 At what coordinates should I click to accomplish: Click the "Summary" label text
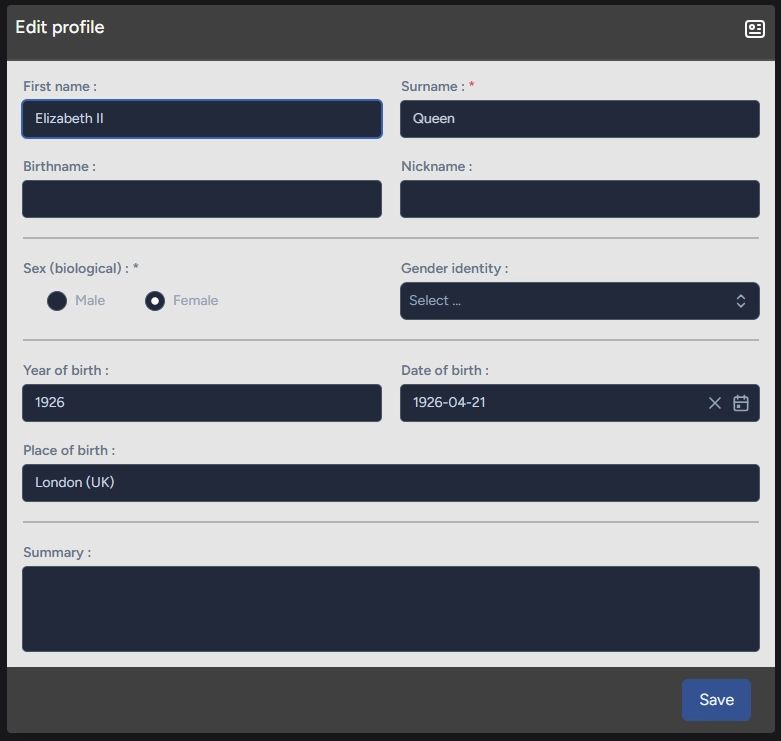click(56, 552)
